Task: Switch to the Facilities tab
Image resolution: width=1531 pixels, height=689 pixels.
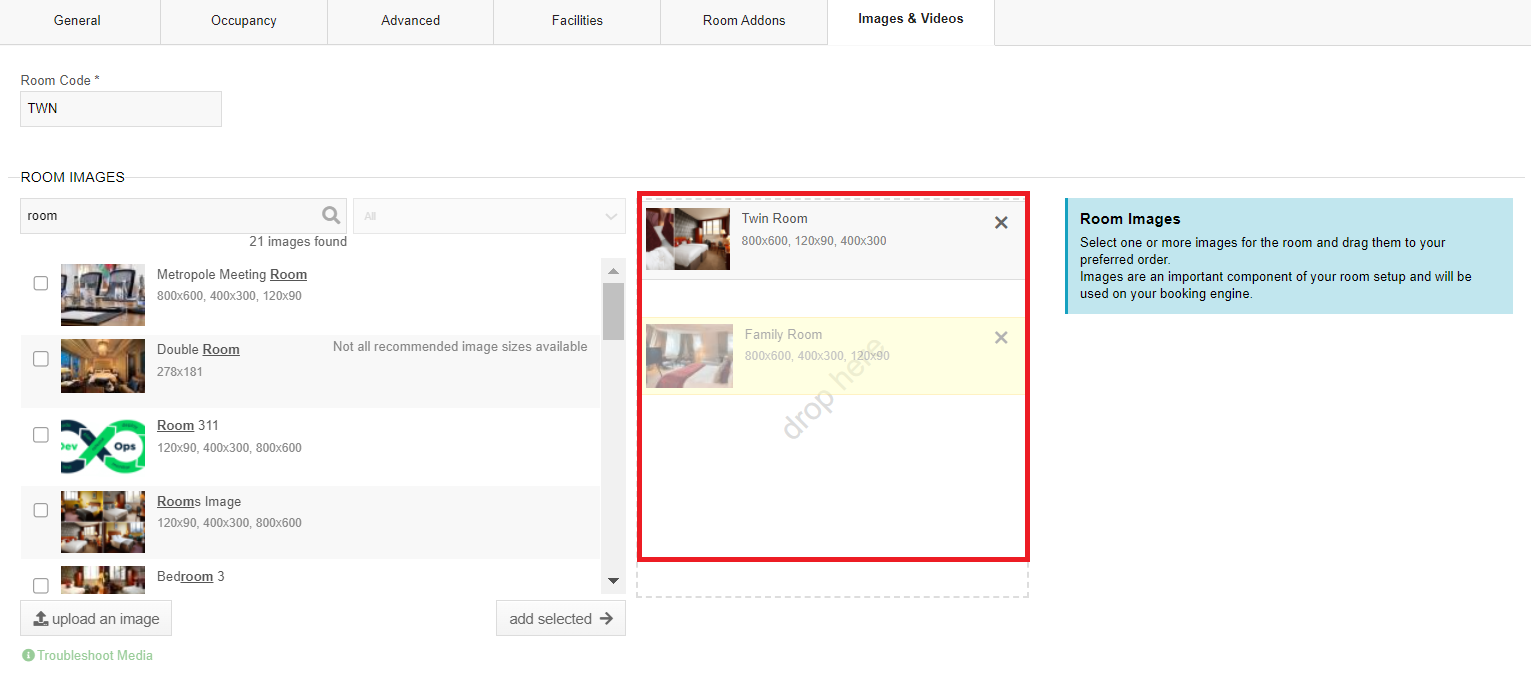Action: 577,20
